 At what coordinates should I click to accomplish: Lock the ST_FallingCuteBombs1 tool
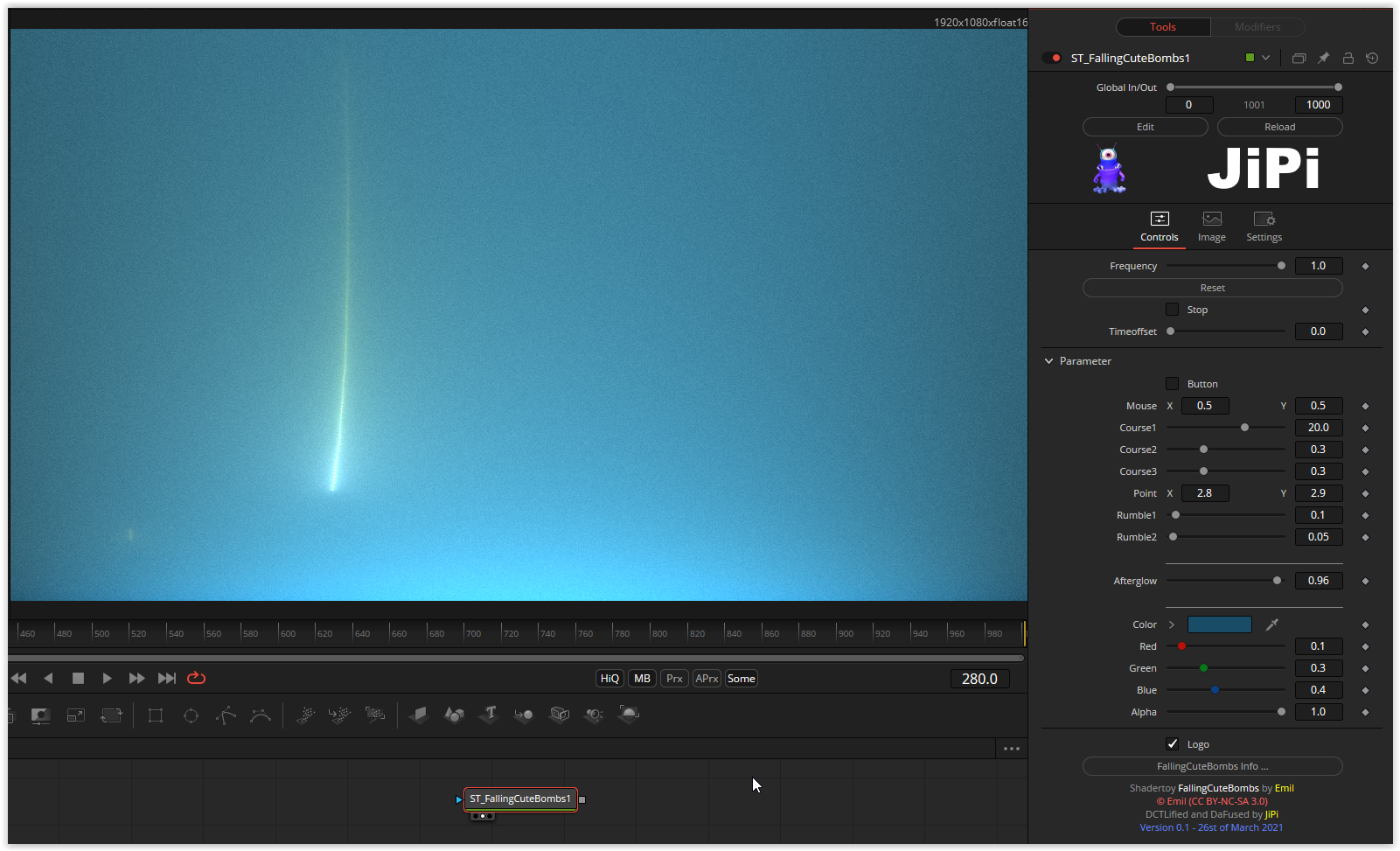pos(1348,58)
